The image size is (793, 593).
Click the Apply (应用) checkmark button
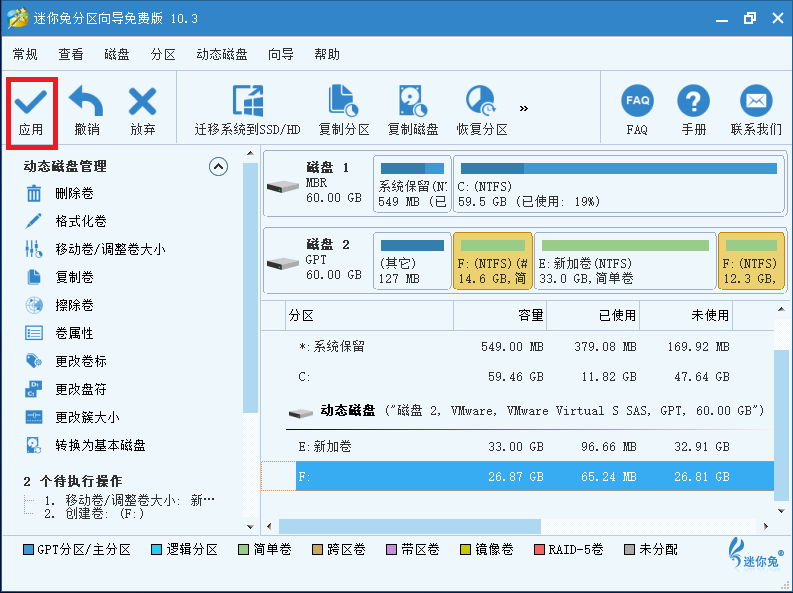pyautogui.click(x=31, y=112)
